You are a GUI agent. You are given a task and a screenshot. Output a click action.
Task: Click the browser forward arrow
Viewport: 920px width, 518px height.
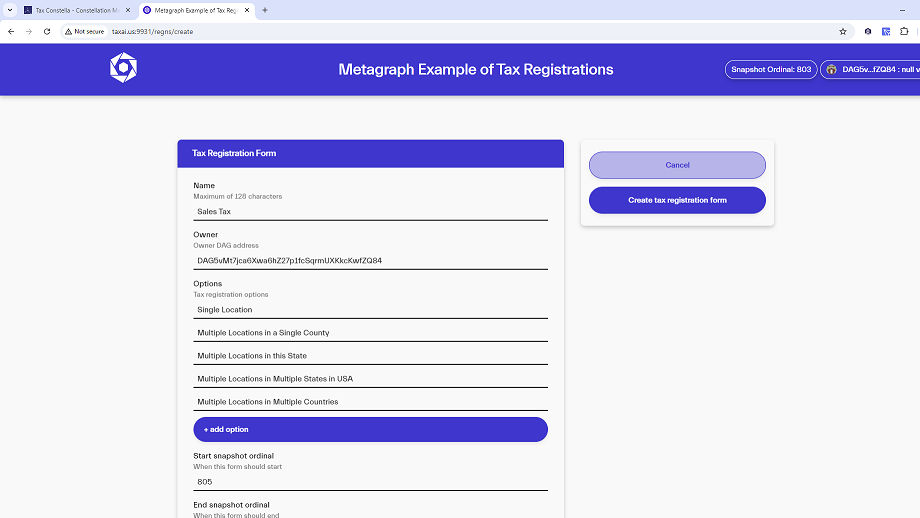(x=29, y=32)
